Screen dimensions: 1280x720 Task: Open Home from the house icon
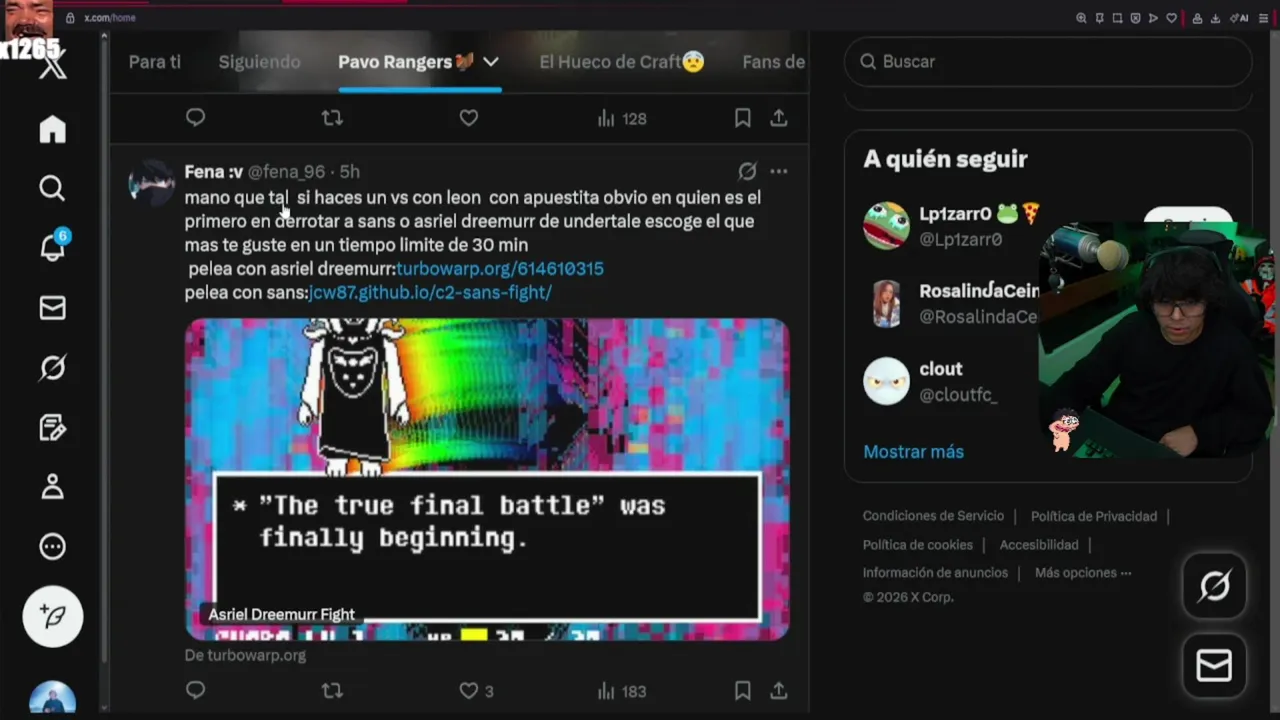point(52,129)
